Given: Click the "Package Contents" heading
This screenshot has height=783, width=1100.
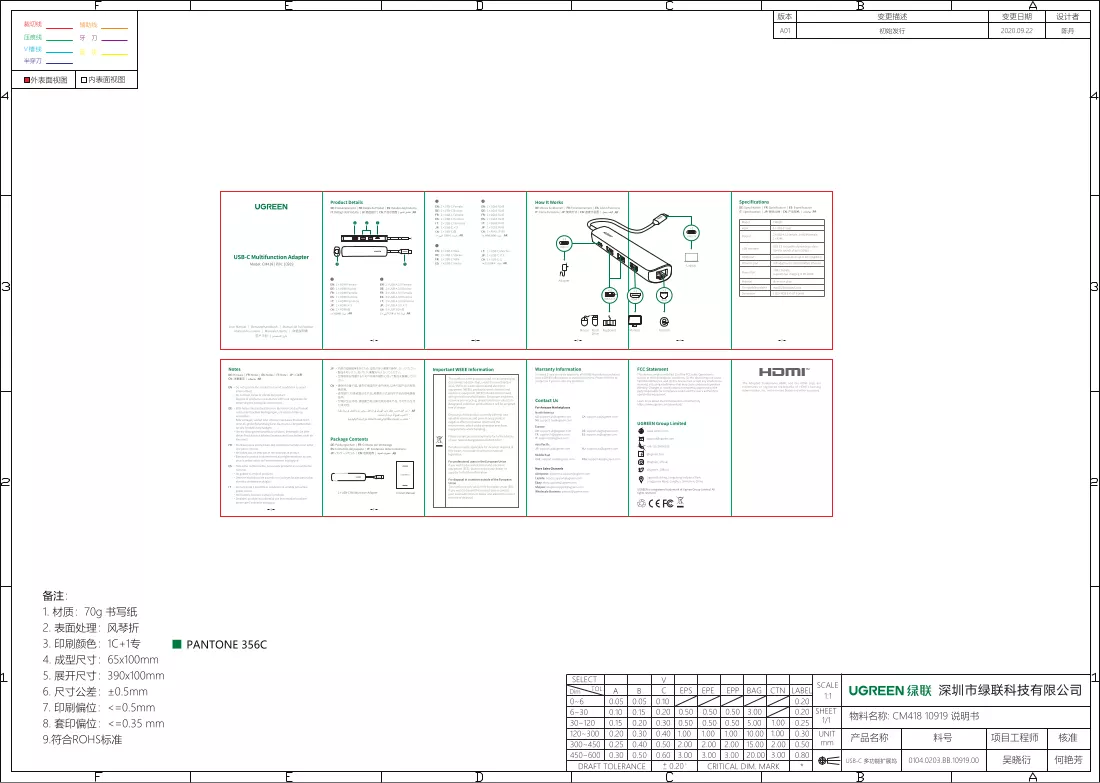Looking at the screenshot, I should click(x=349, y=439).
